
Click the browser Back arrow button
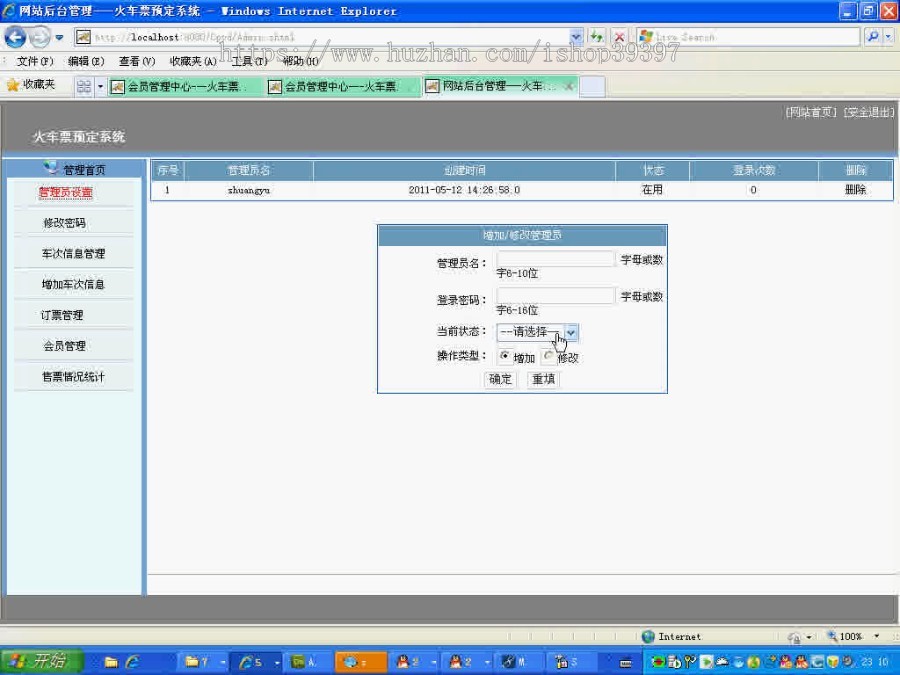pyautogui.click(x=15, y=37)
